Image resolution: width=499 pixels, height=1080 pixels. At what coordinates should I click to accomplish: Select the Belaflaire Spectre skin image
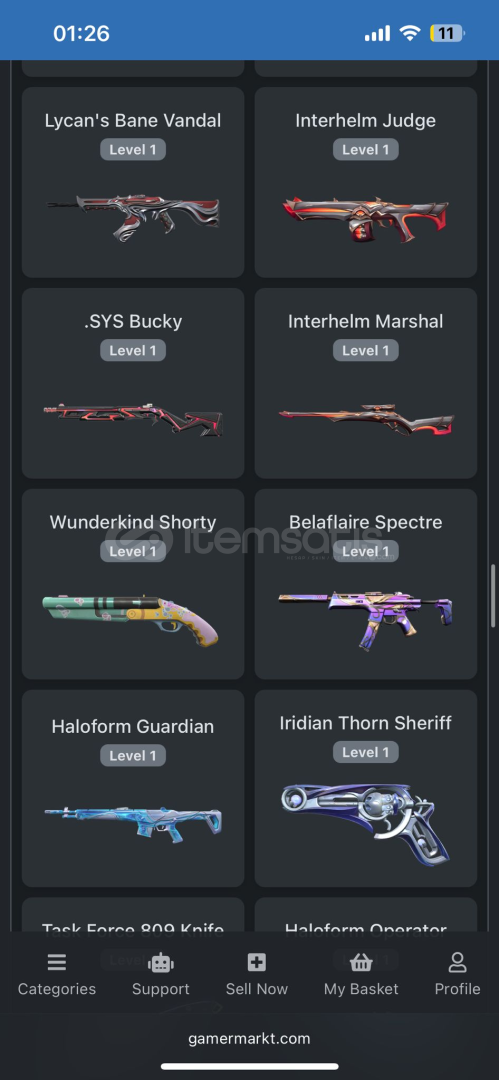(366, 619)
